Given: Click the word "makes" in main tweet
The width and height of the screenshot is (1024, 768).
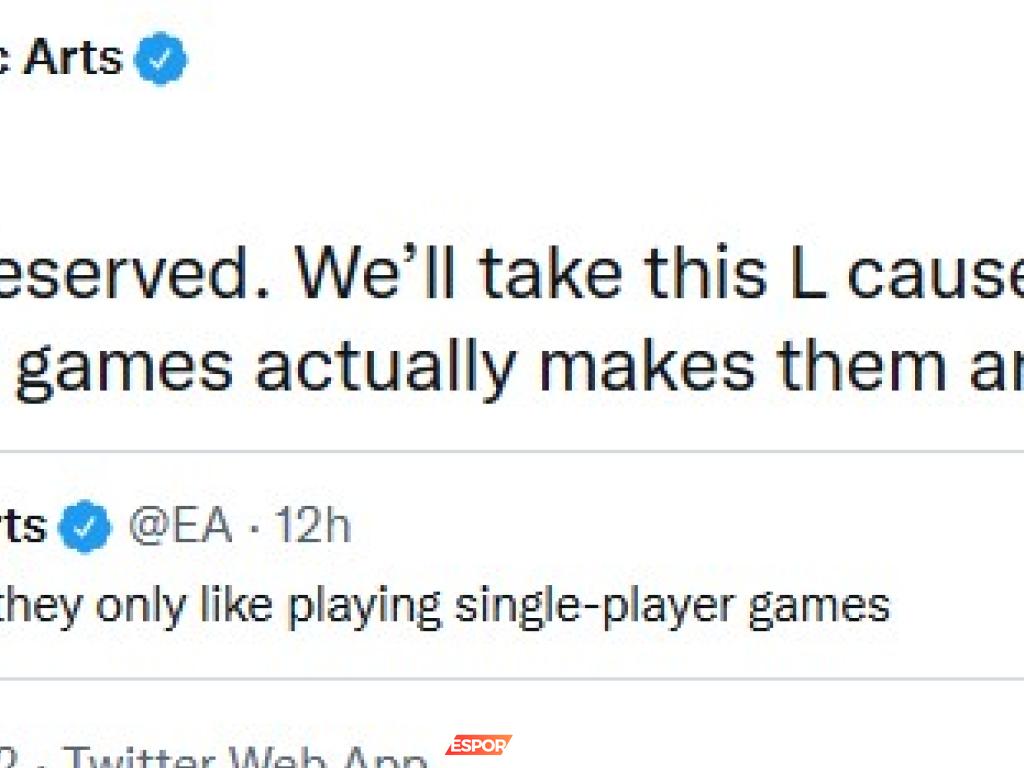Looking at the screenshot, I should (644, 368).
